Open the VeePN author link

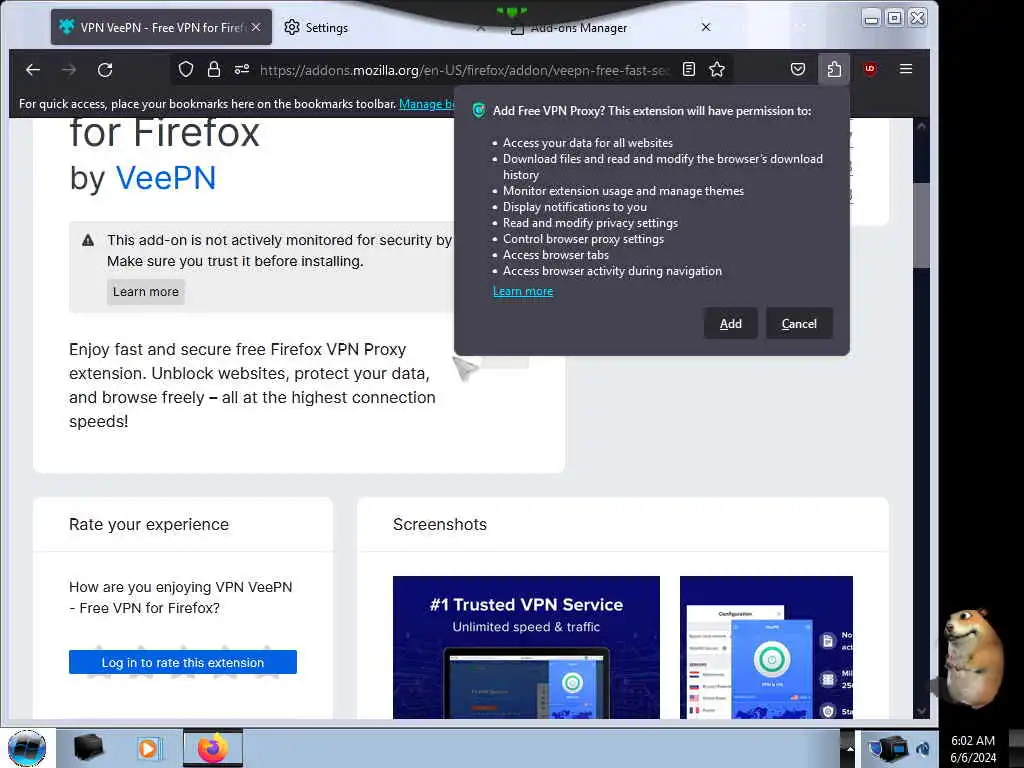pos(166,178)
